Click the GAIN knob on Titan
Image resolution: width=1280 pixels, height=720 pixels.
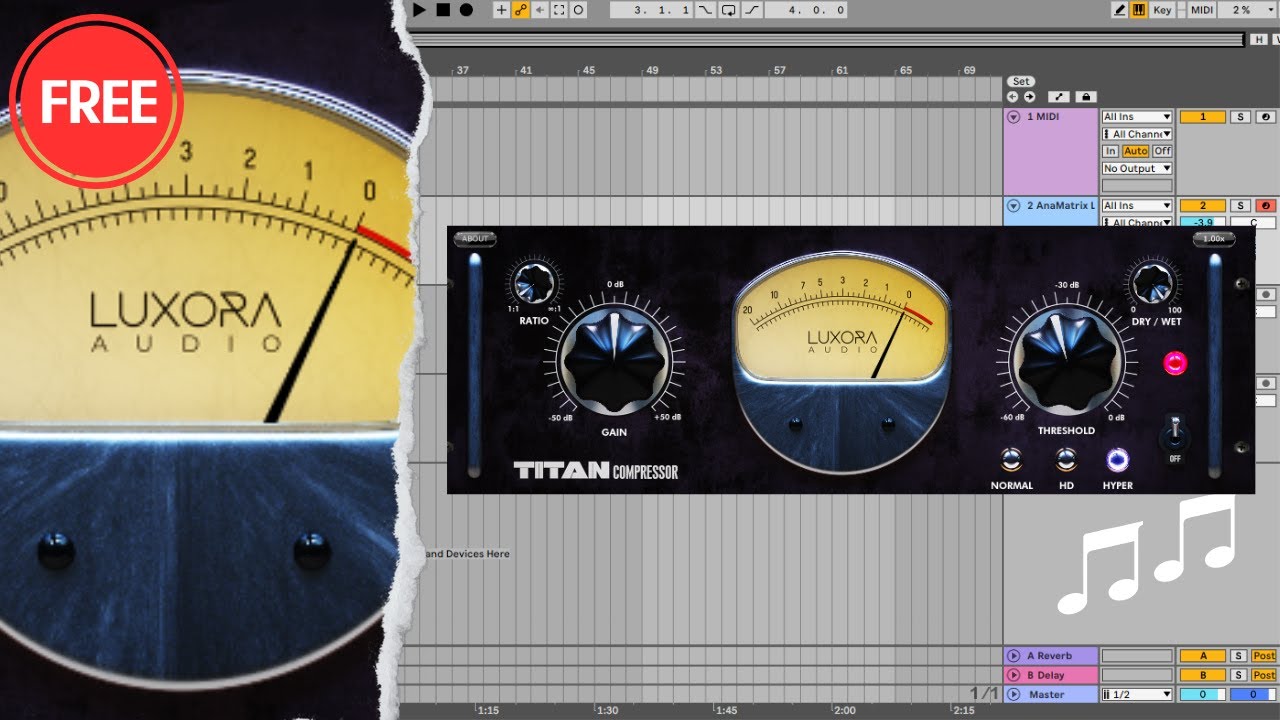pyautogui.click(x=613, y=360)
